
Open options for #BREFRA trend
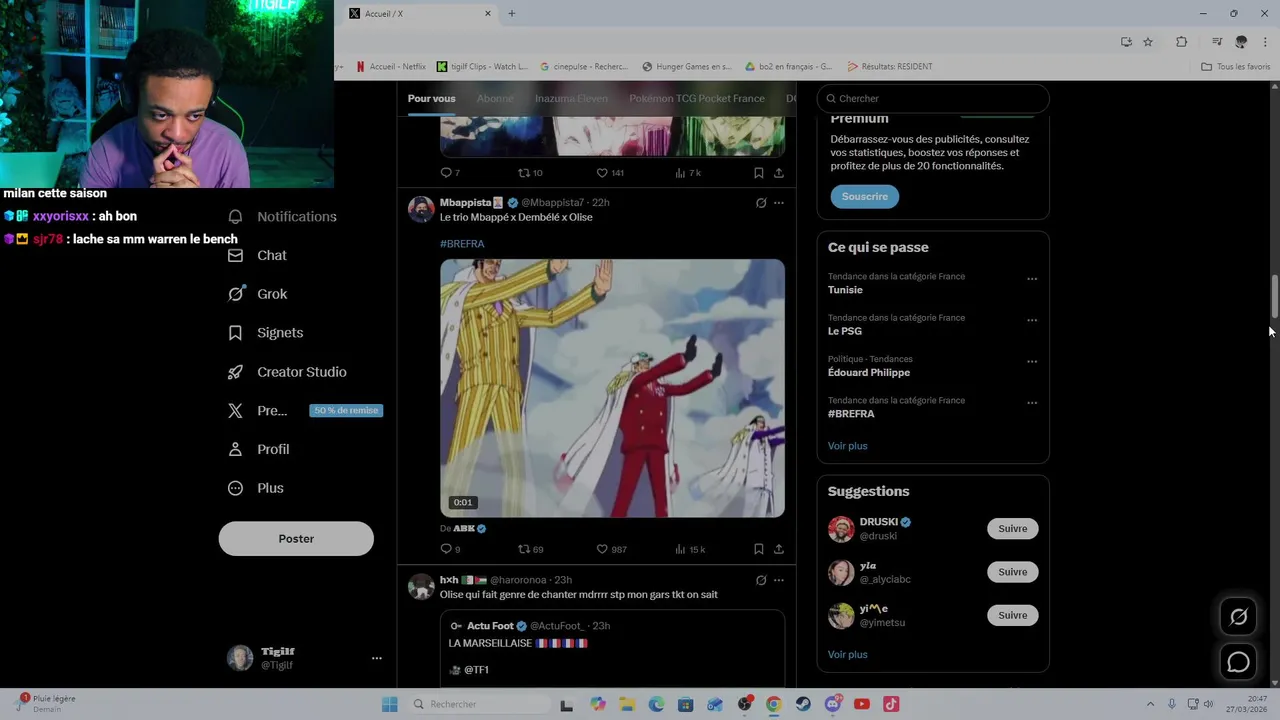[x=1032, y=403]
